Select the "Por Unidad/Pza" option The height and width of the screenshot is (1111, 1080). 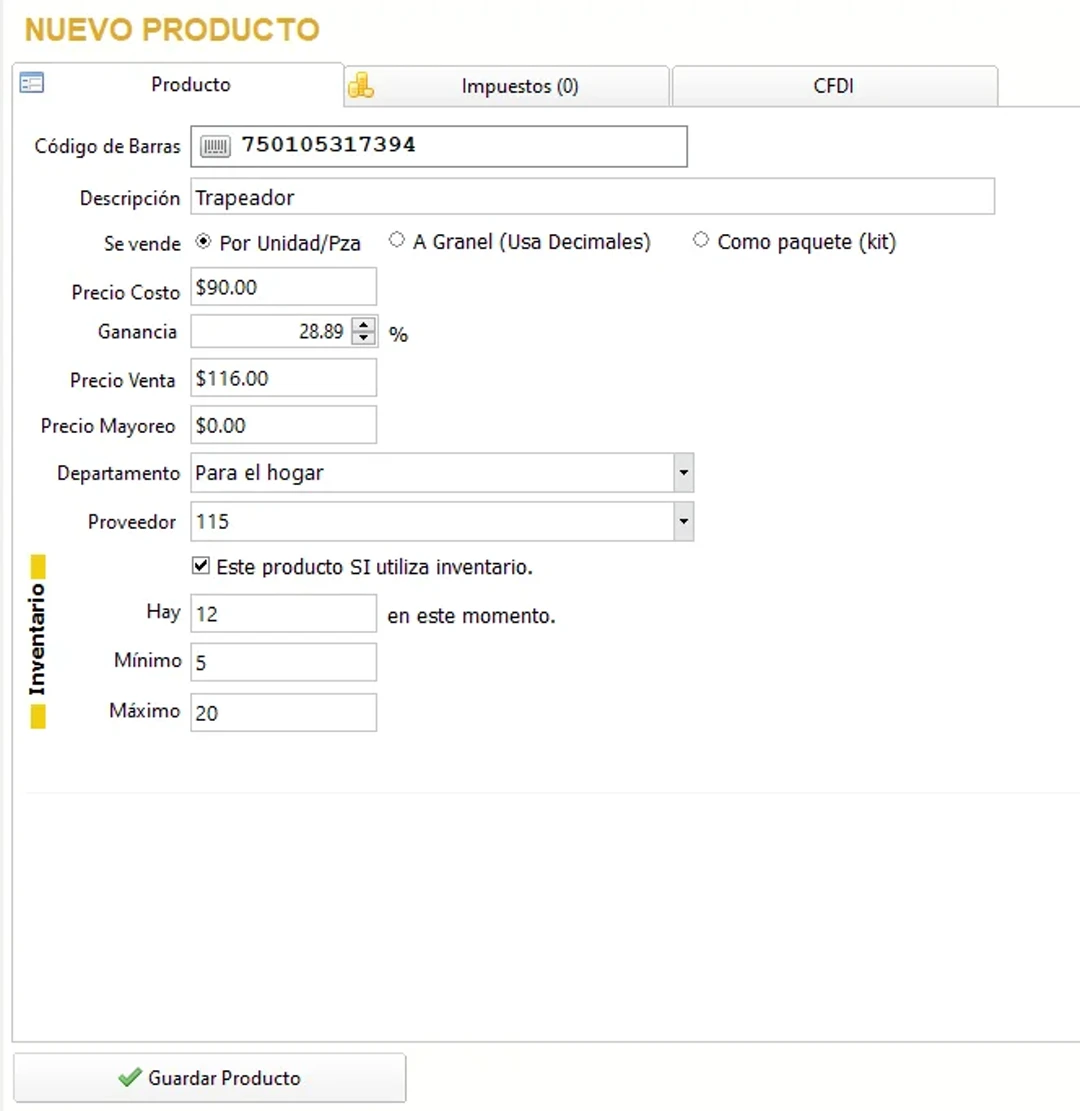pyautogui.click(x=203, y=240)
